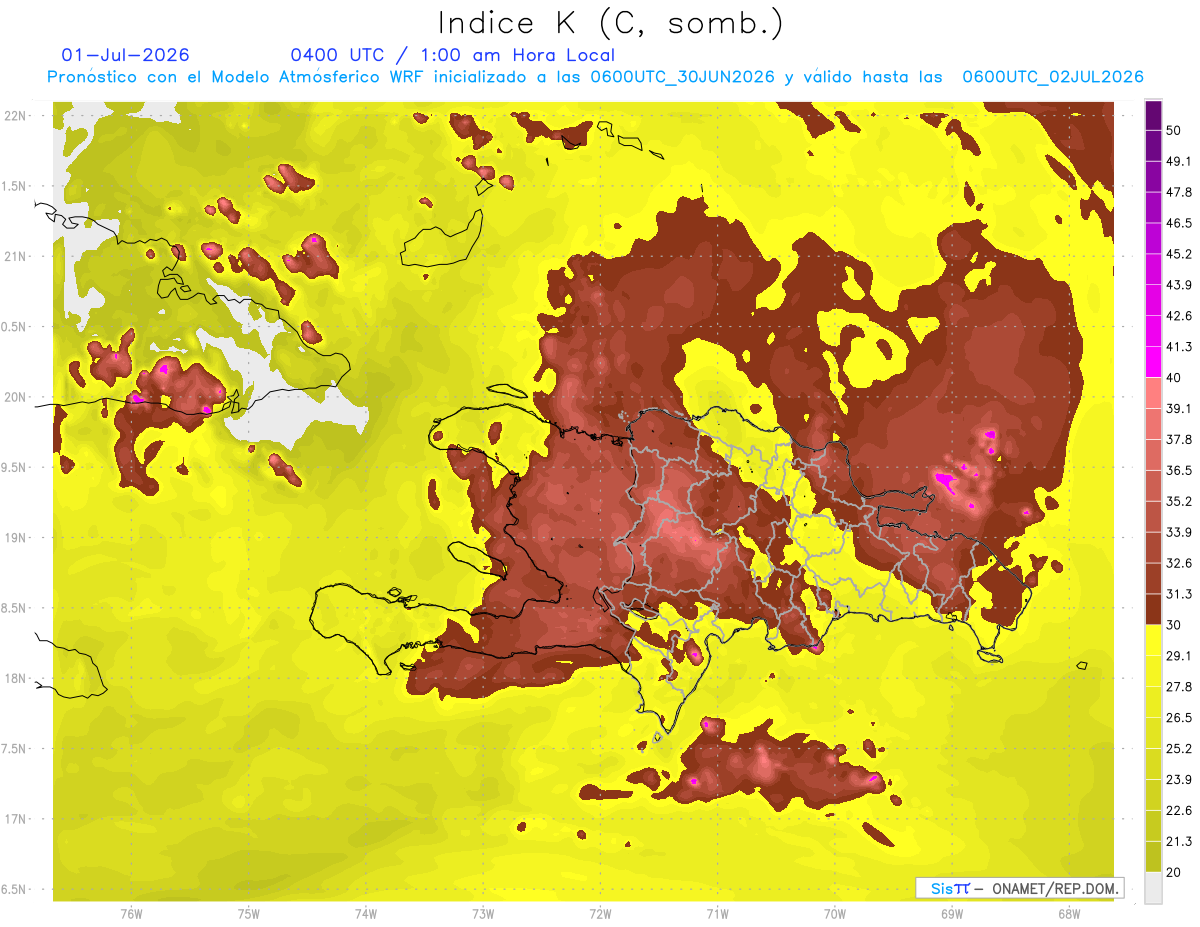Click the colorbar value '46.5'
Viewport: 1200px width, 927px height.
(1178, 223)
